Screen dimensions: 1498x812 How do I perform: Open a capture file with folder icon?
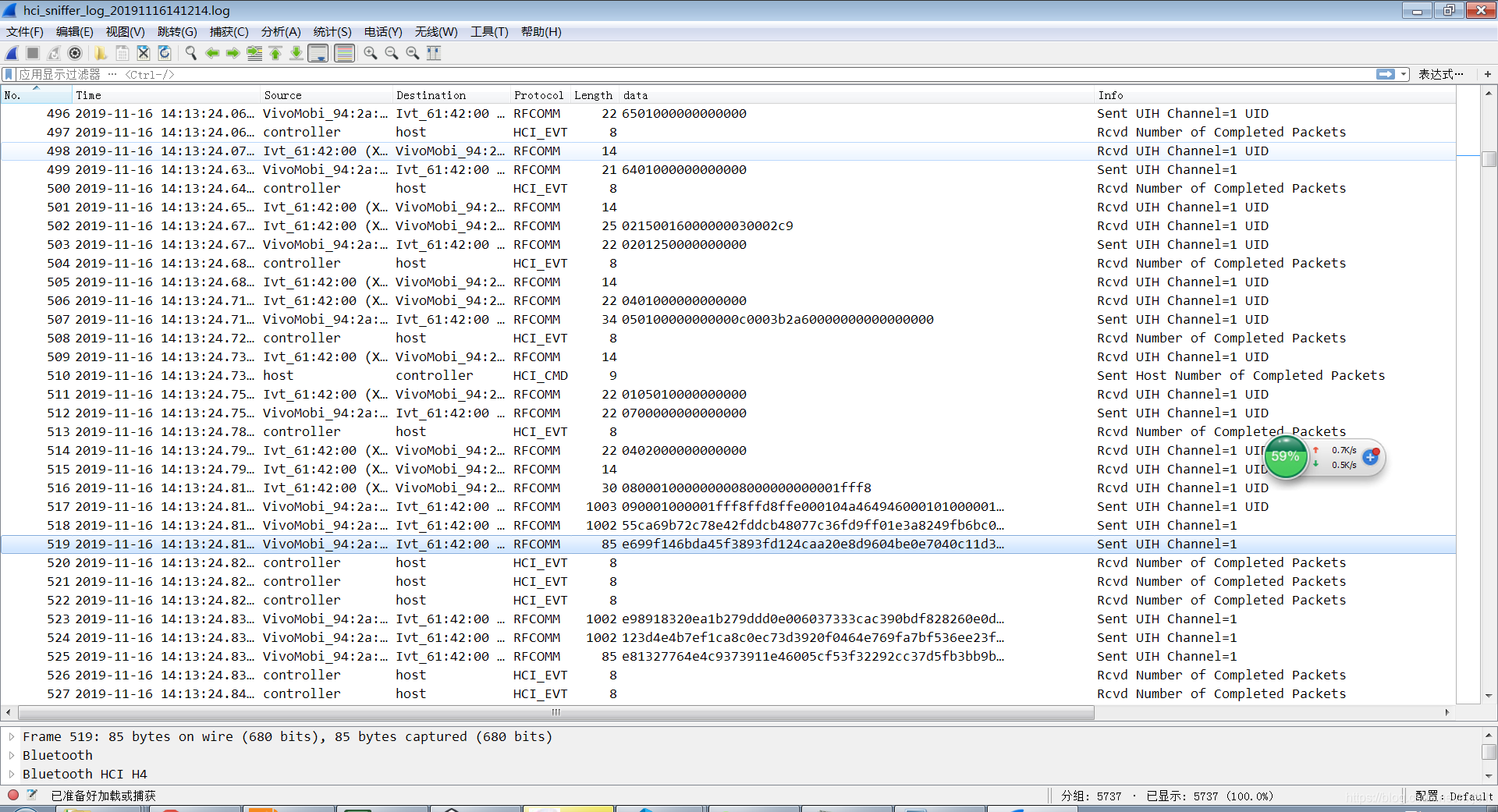(x=101, y=53)
